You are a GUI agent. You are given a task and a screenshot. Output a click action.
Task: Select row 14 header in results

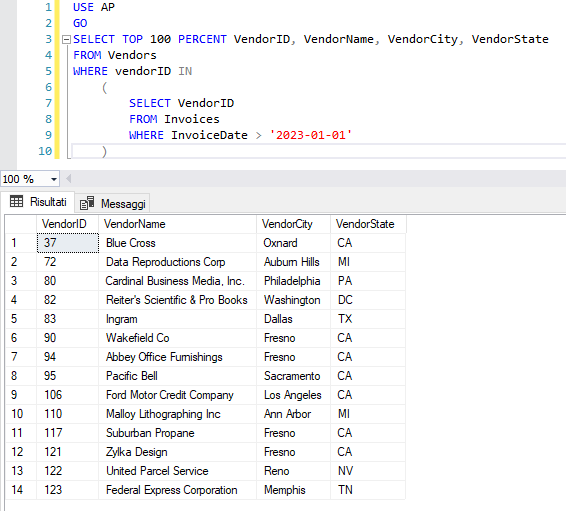point(21,490)
